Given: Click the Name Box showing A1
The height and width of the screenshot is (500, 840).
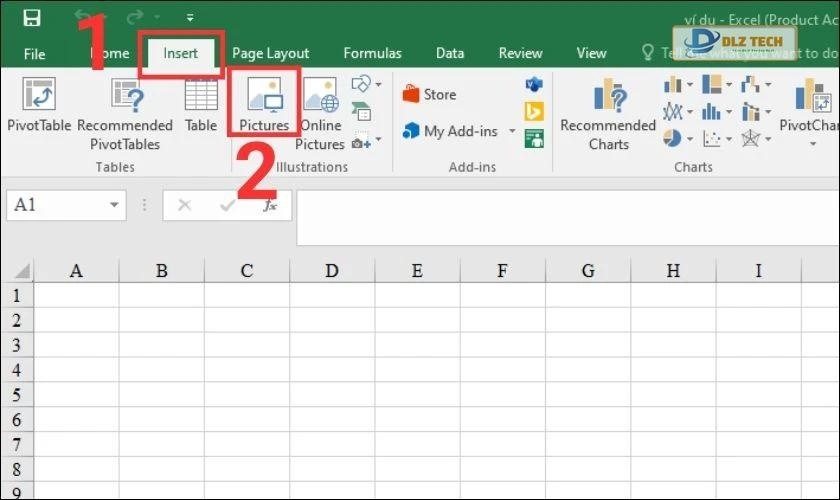Looking at the screenshot, I should coord(56,205).
